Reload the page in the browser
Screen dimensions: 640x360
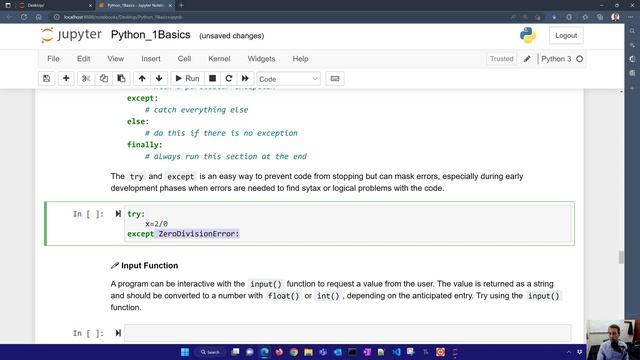point(24,17)
